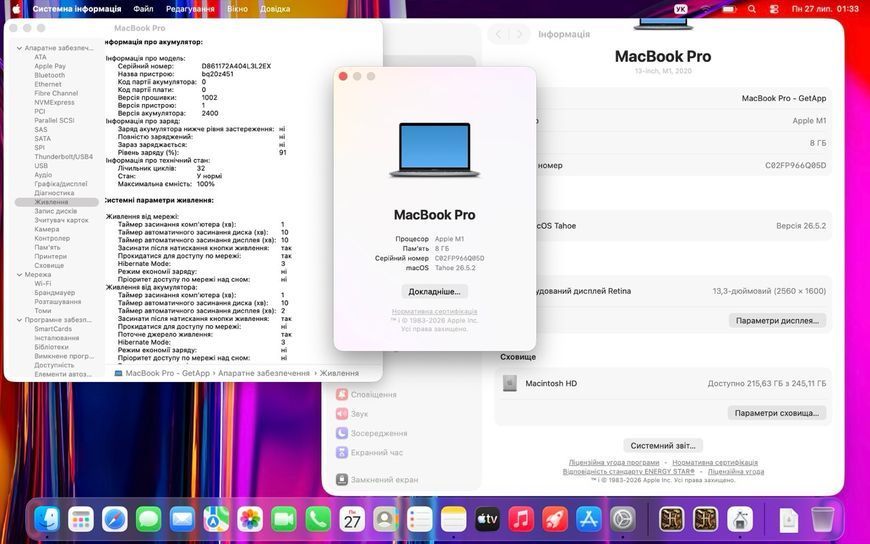Open the Trash in the Dock
This screenshot has width=870, height=544.
click(822, 520)
